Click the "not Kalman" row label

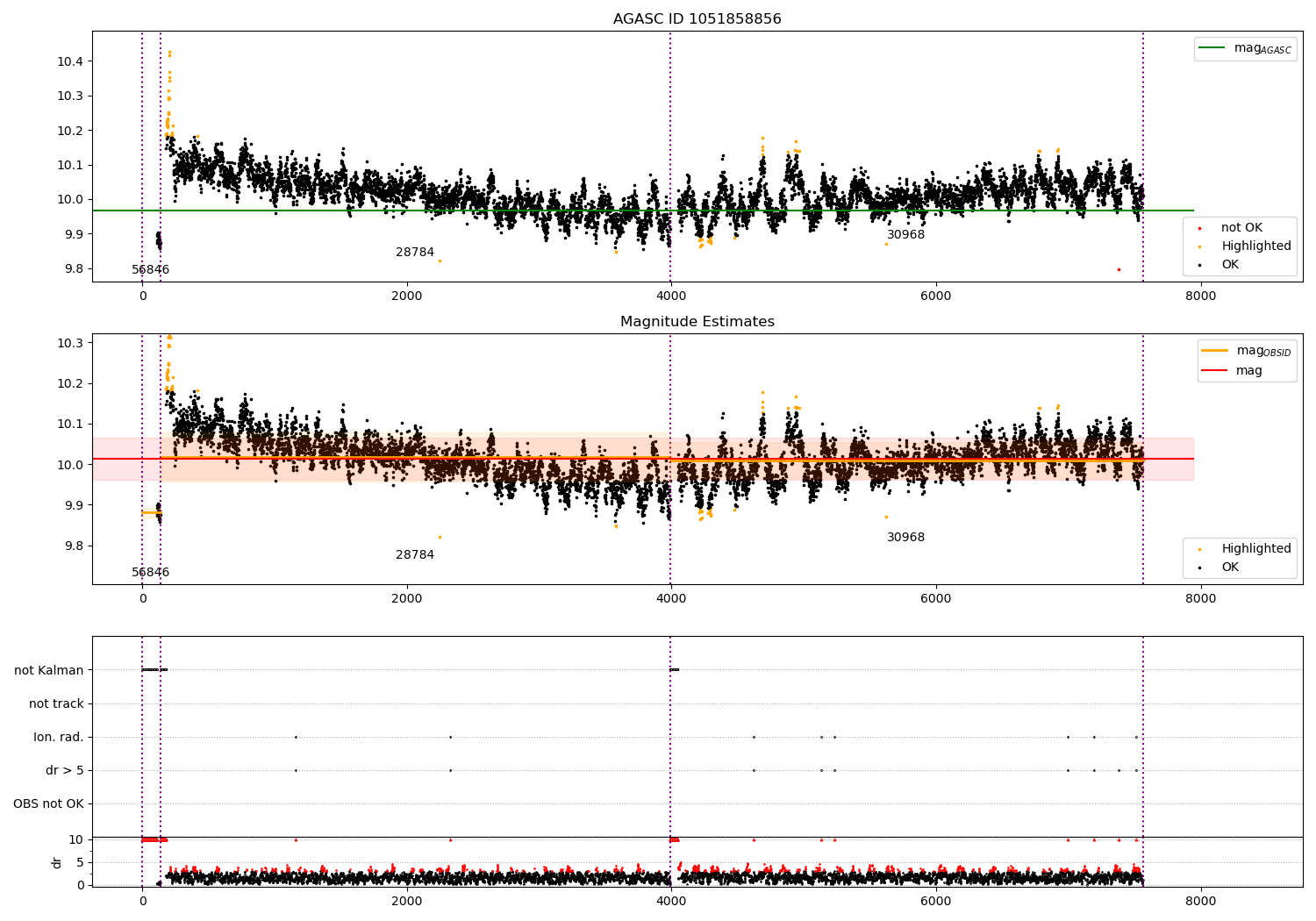click(x=49, y=671)
